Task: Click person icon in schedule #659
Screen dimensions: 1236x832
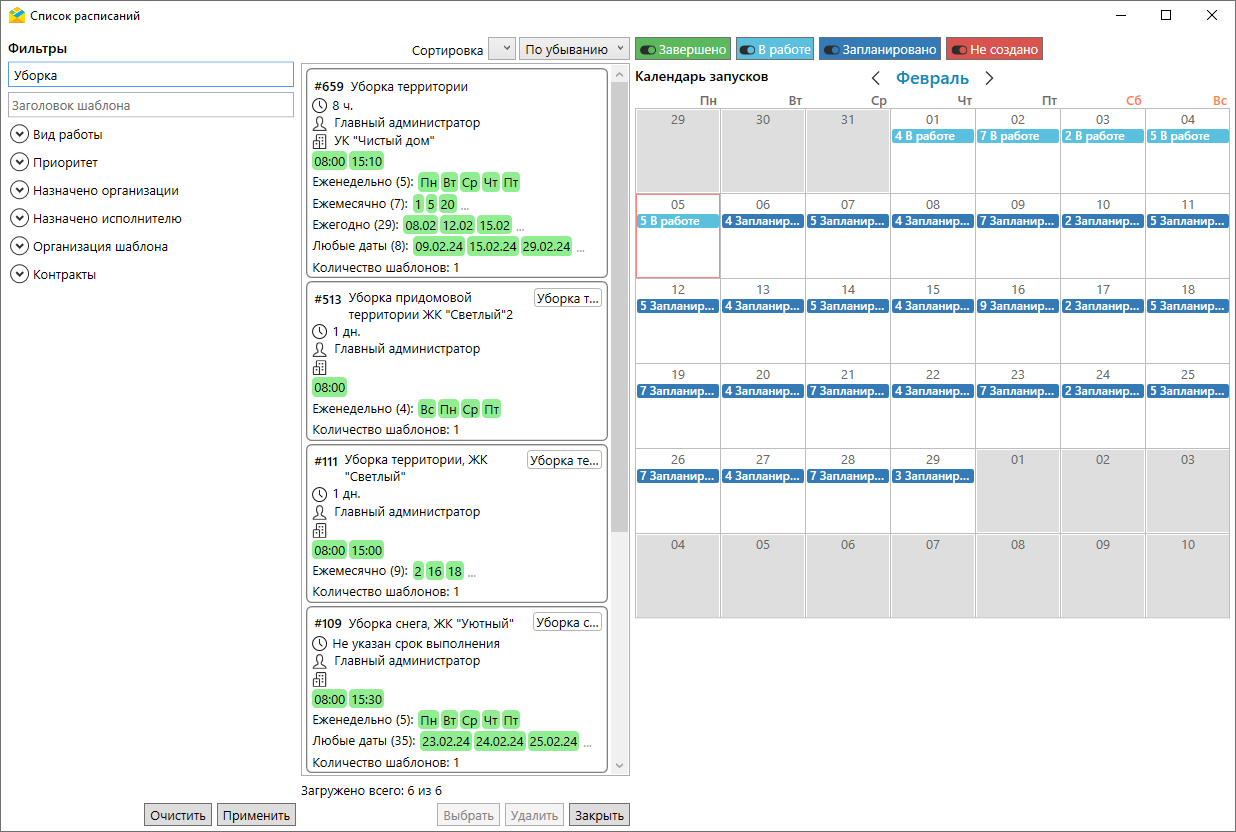Action: click(320, 123)
